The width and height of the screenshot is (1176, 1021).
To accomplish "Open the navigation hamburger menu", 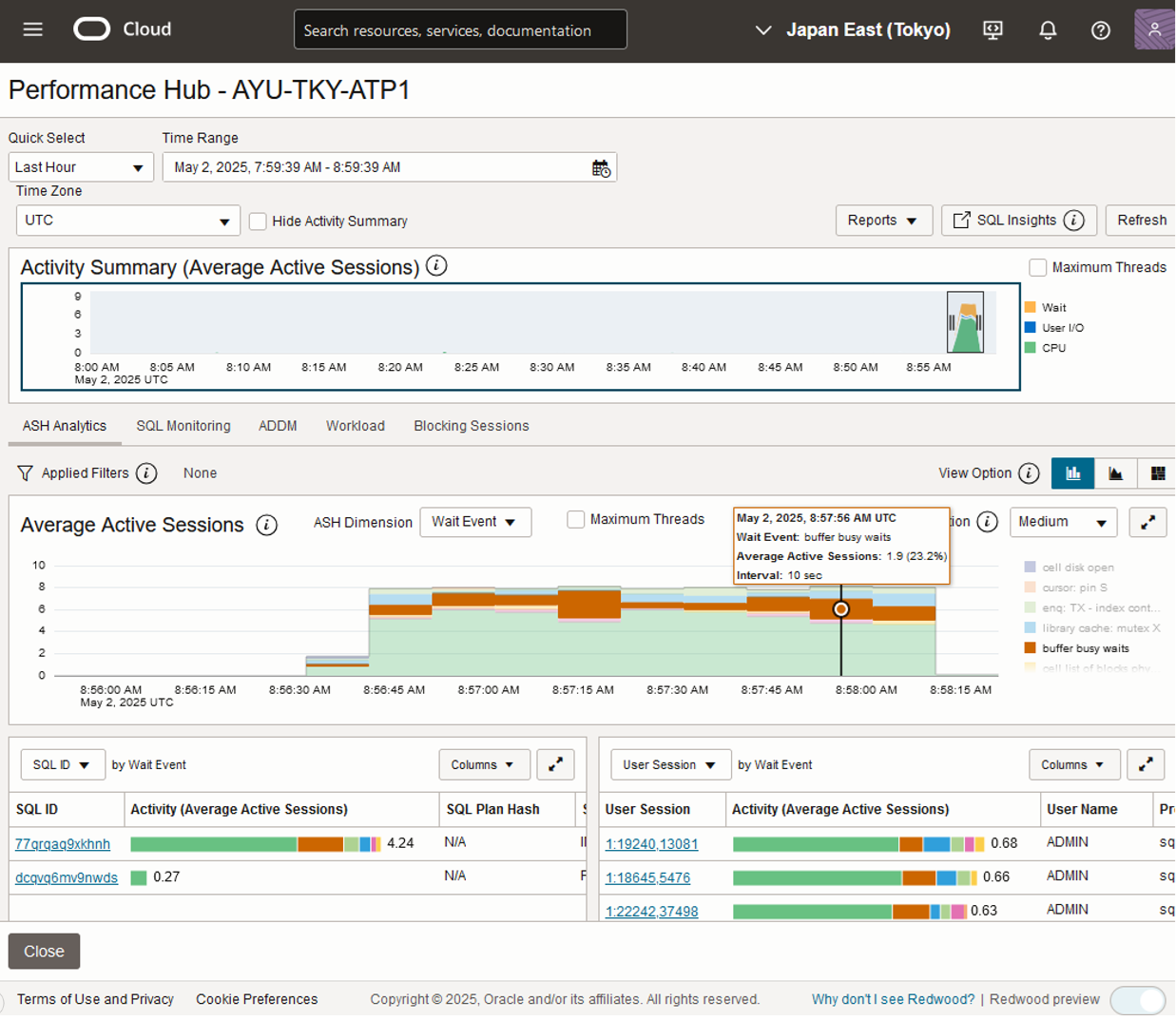I will [x=32, y=29].
